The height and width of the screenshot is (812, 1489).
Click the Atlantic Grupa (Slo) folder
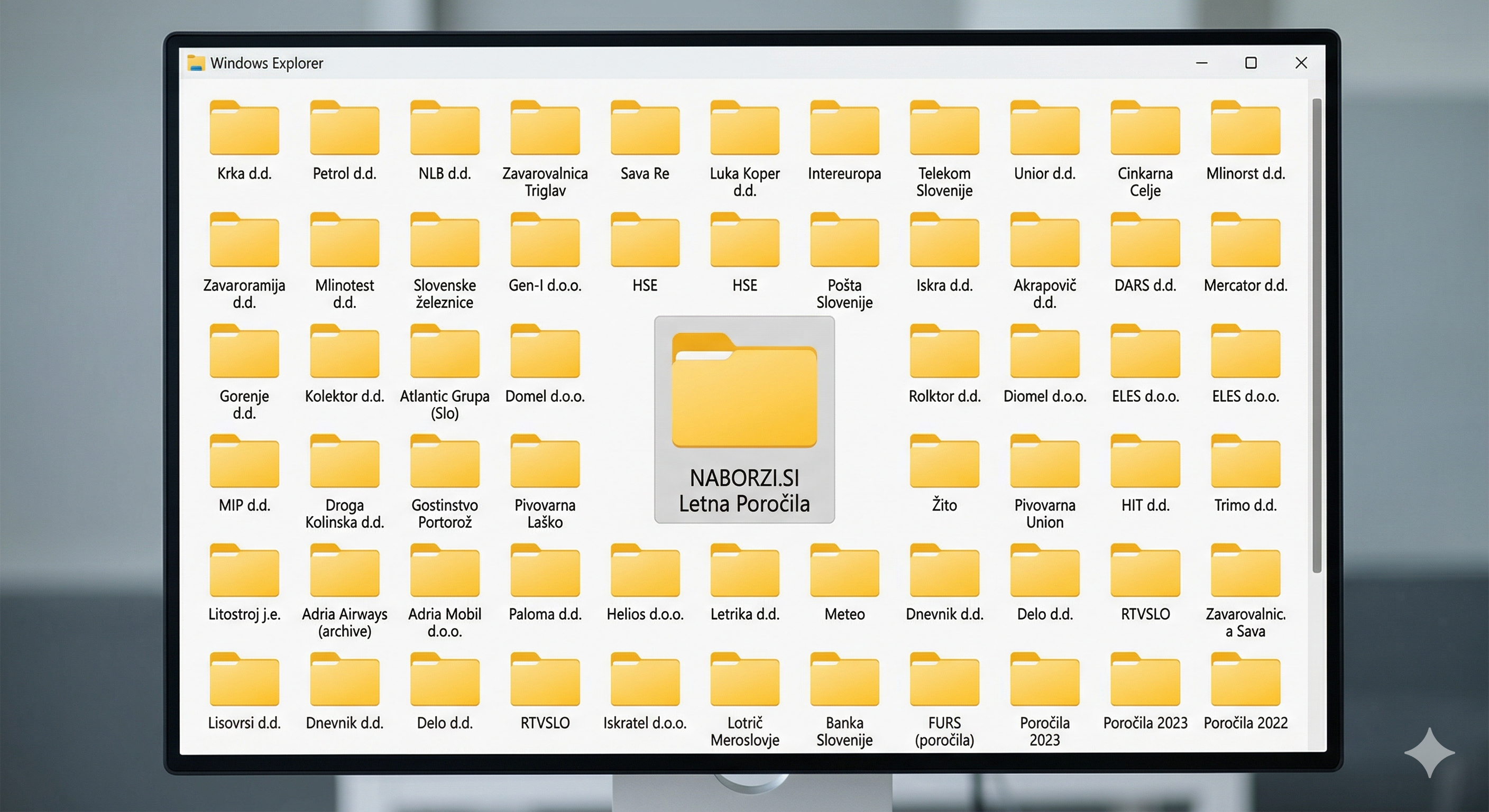pyautogui.click(x=444, y=352)
